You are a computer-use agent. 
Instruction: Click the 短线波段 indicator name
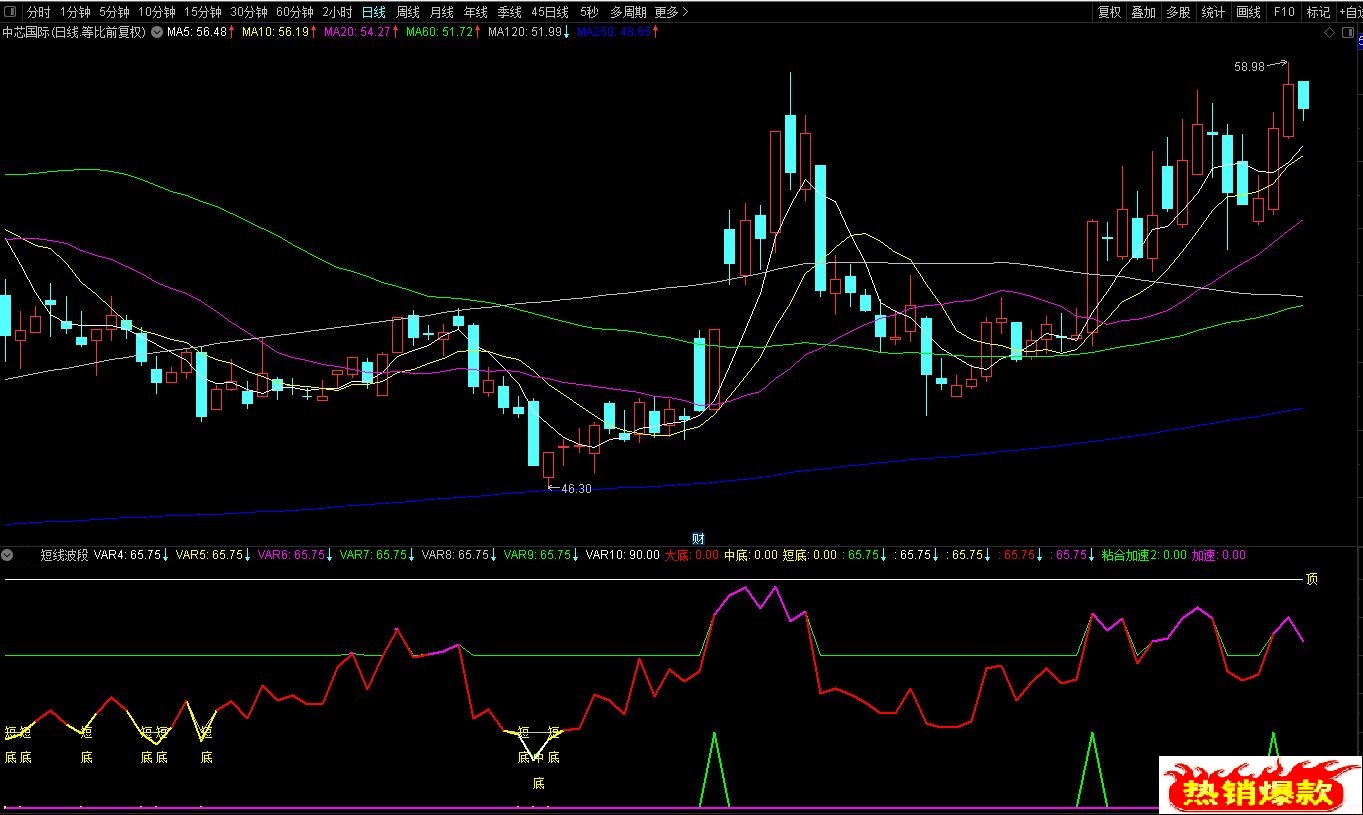click(x=65, y=555)
